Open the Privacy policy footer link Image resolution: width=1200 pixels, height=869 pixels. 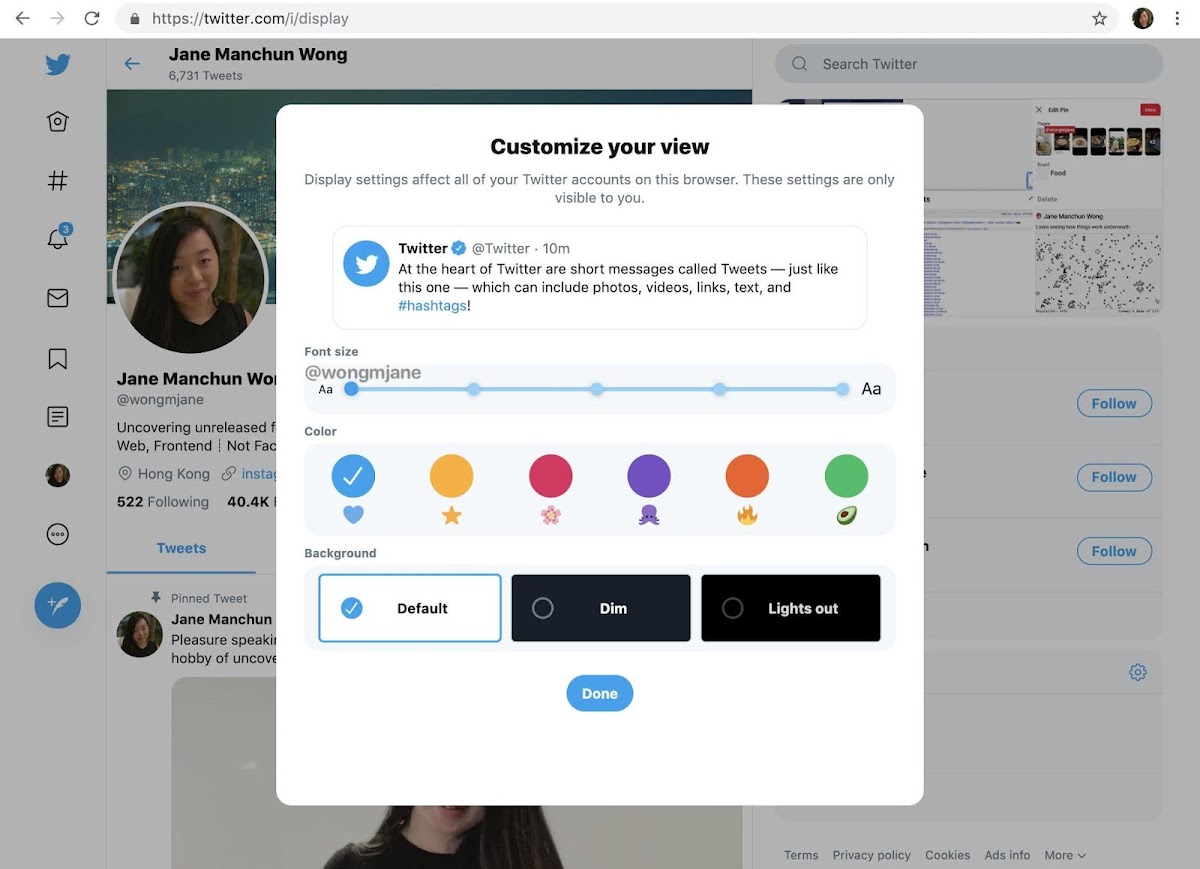872,855
